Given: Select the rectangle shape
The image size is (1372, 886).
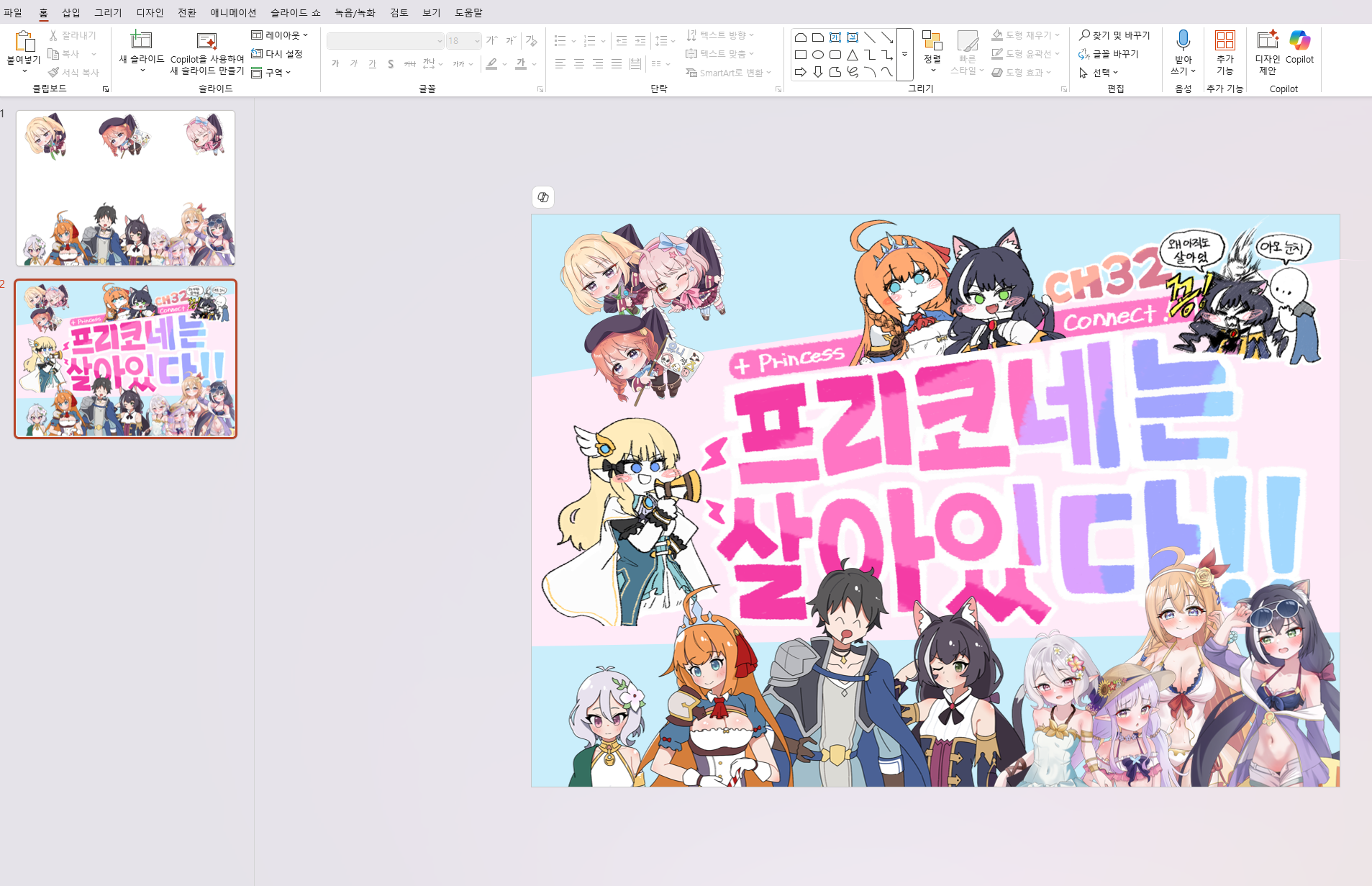Looking at the screenshot, I should pos(800,55).
